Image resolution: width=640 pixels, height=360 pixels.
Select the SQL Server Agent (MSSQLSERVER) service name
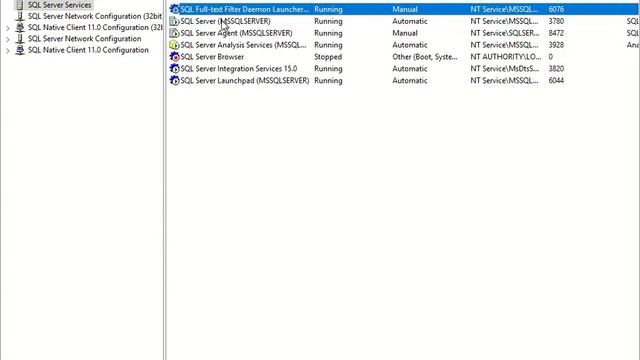click(x=236, y=33)
